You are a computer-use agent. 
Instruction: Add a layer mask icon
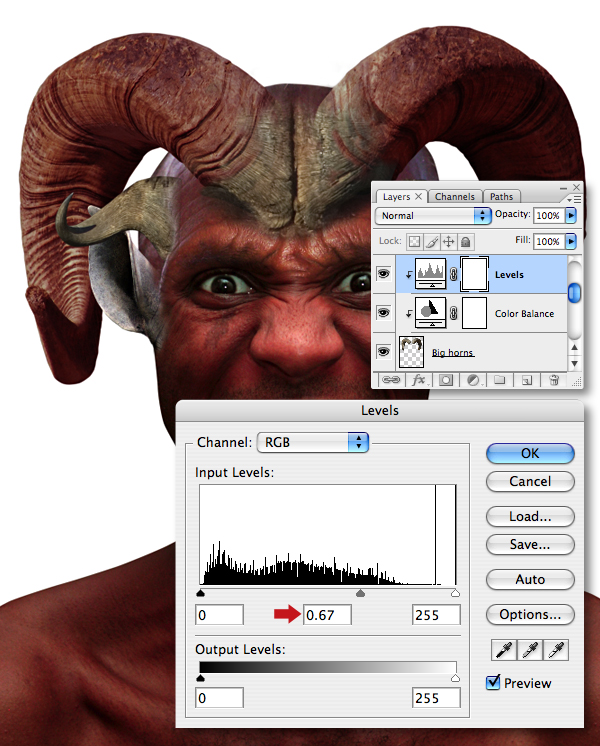tap(446, 380)
